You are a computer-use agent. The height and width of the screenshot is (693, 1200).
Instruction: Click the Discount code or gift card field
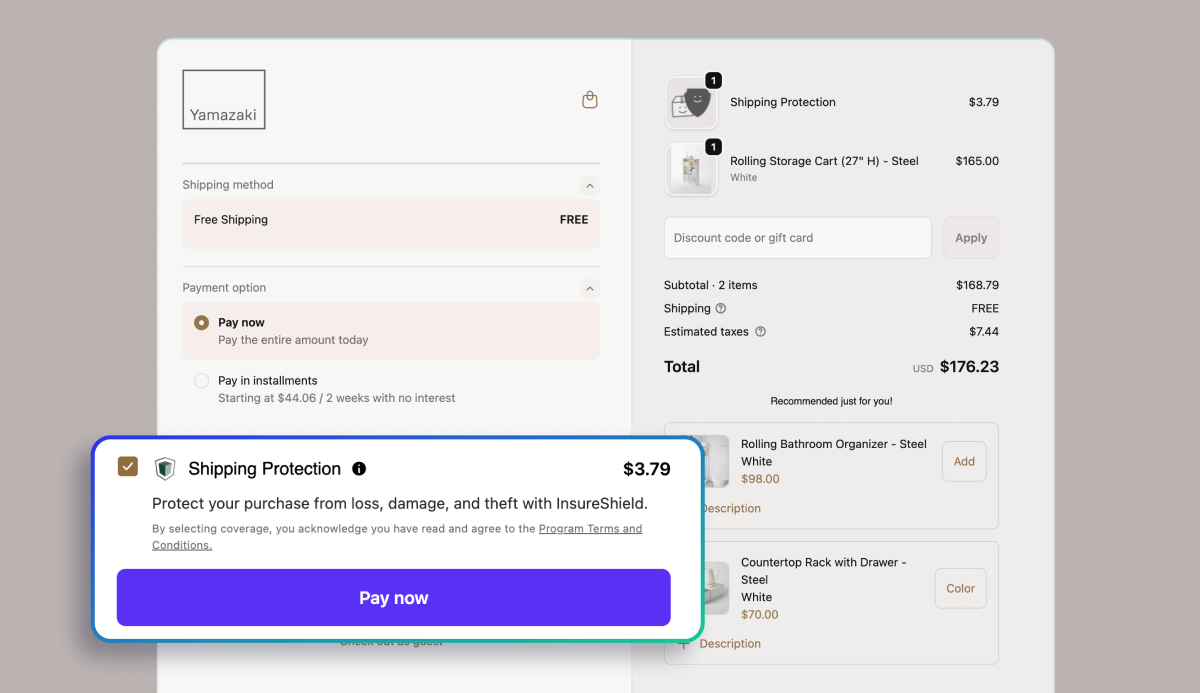(x=798, y=238)
